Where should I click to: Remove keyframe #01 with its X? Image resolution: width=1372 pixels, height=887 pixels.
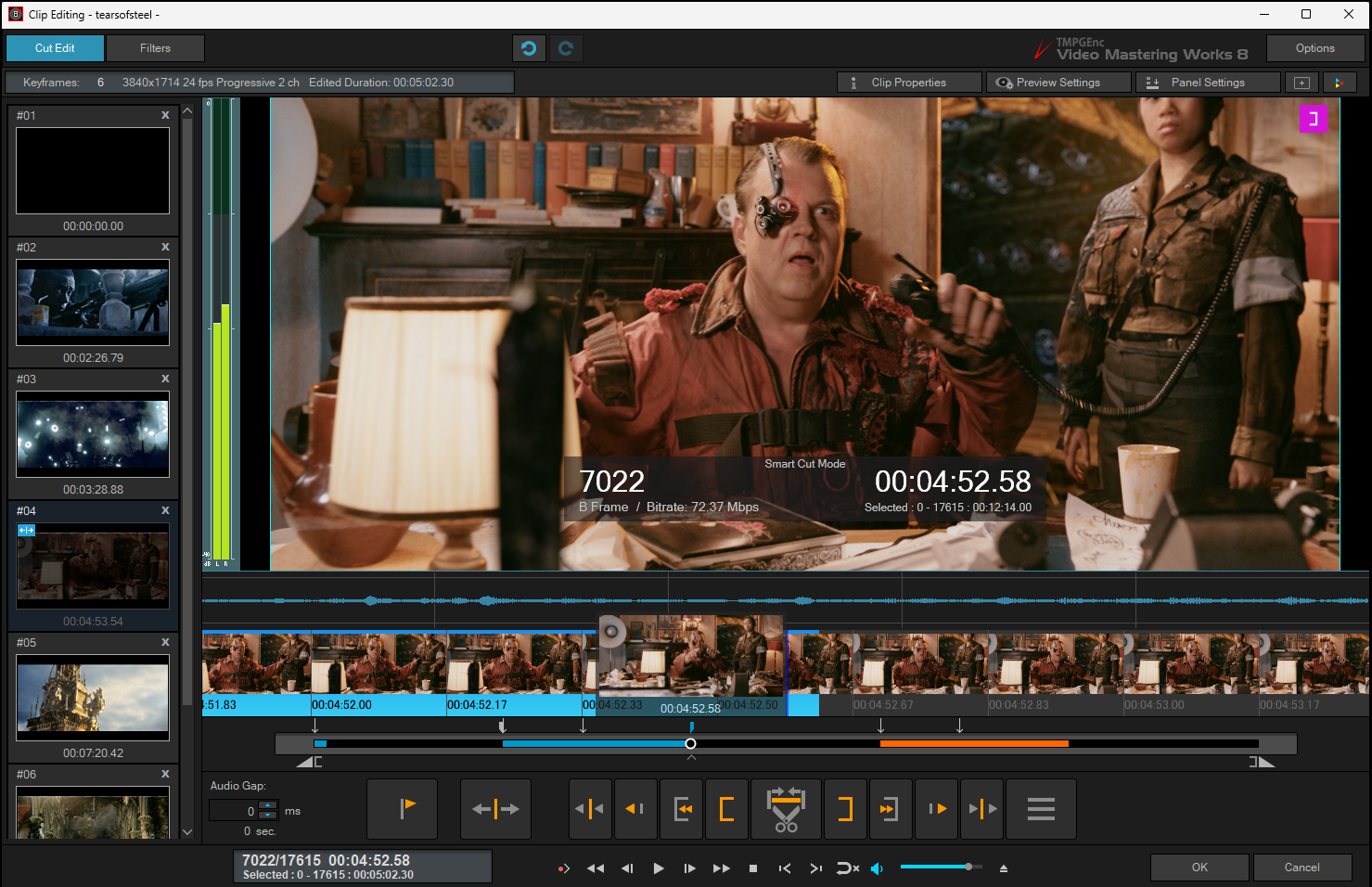click(165, 115)
